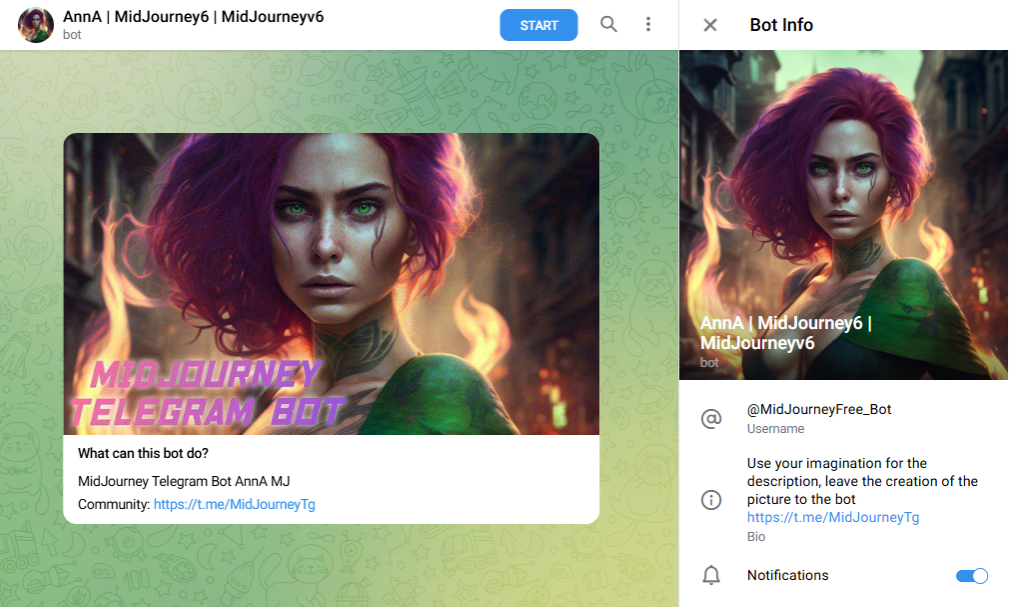Viewport: 1019px width, 607px height.
Task: Toggle the Notifications switch off
Action: [972, 576]
